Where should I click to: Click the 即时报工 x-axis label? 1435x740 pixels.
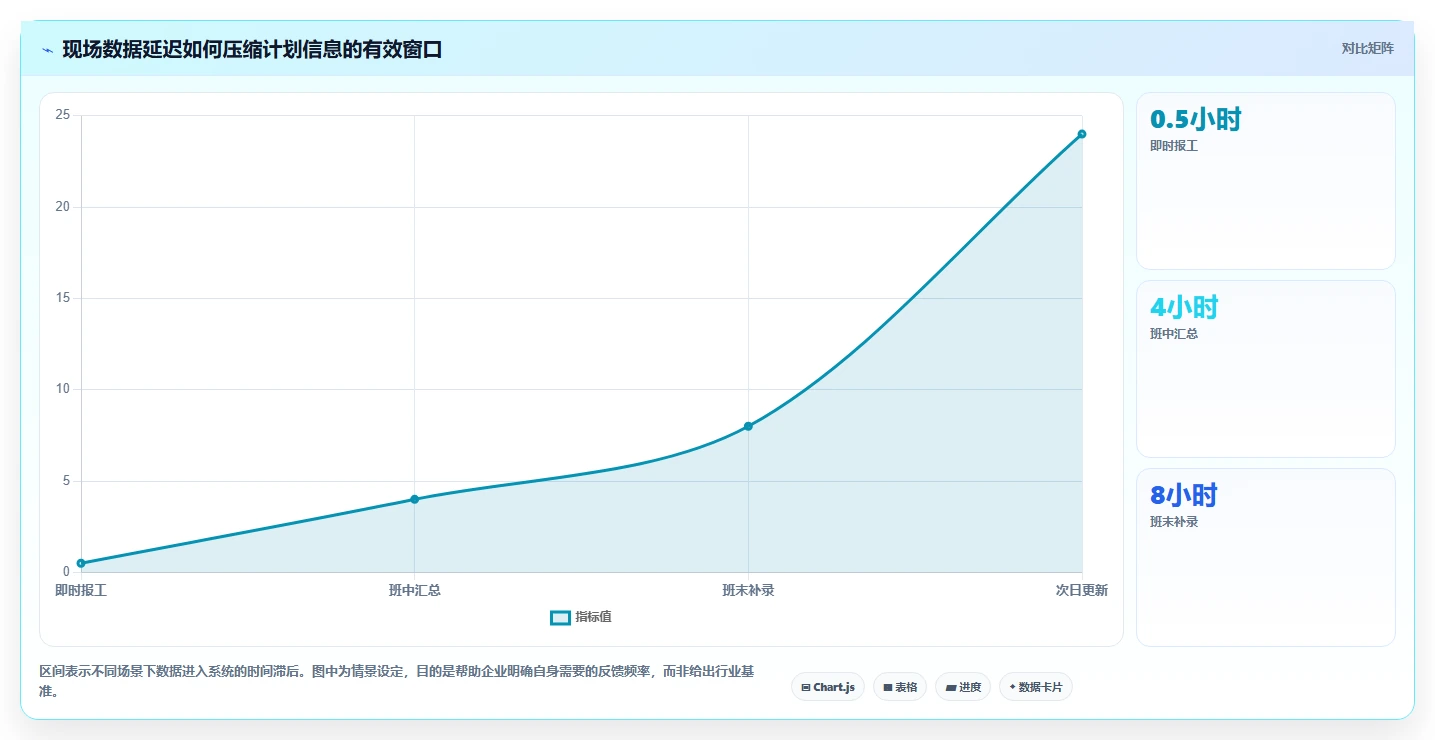[81, 590]
